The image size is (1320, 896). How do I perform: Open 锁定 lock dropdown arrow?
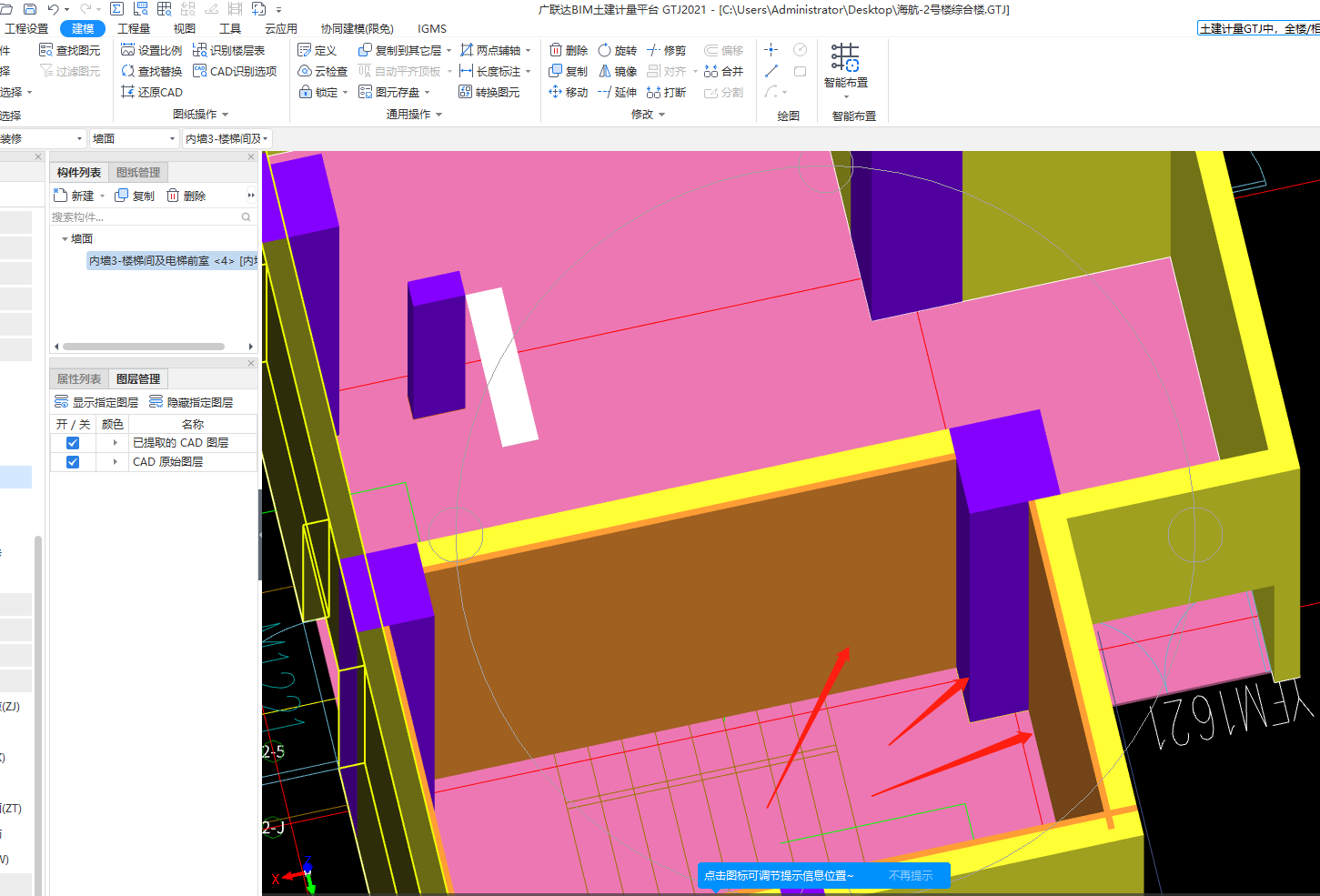coord(346,92)
